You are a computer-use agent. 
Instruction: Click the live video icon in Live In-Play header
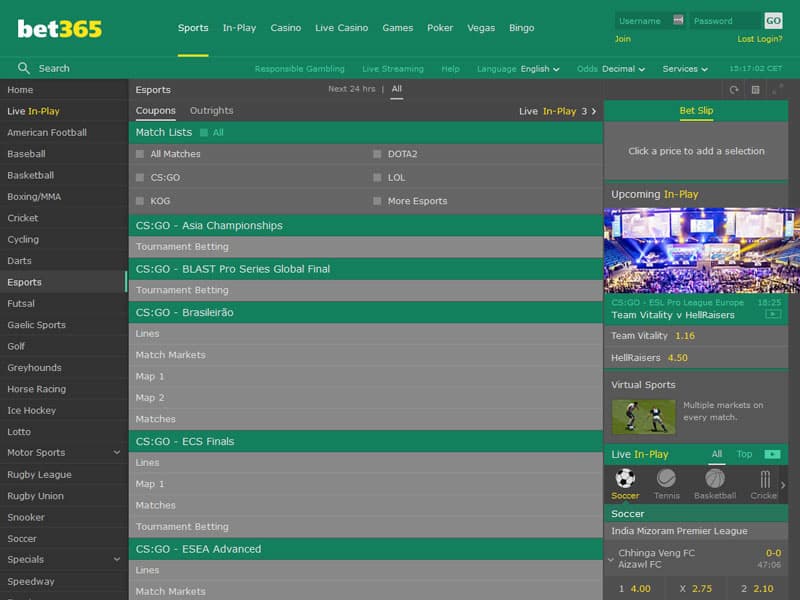tap(771, 454)
